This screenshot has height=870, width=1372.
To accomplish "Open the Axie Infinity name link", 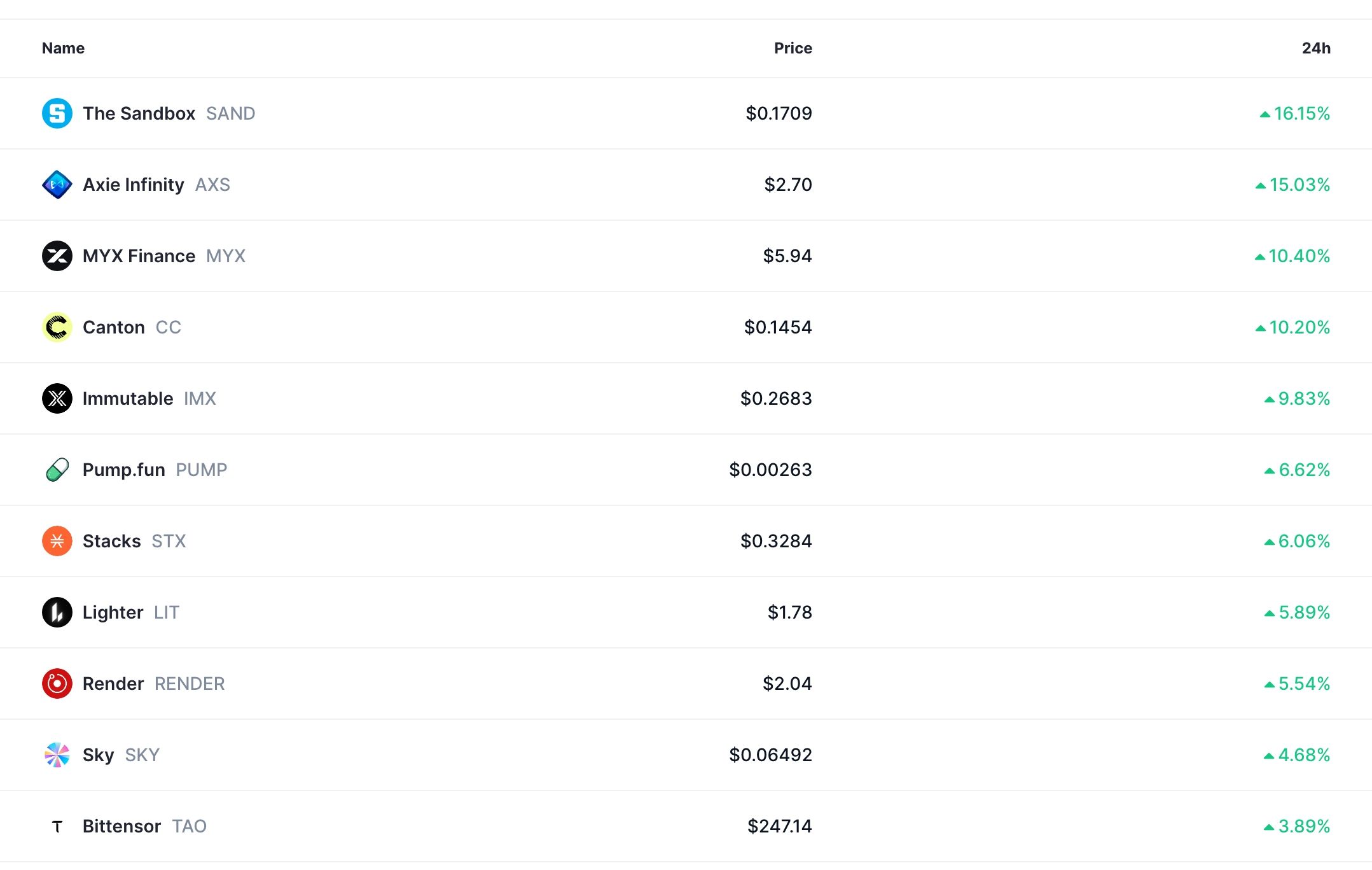I will pos(134,185).
